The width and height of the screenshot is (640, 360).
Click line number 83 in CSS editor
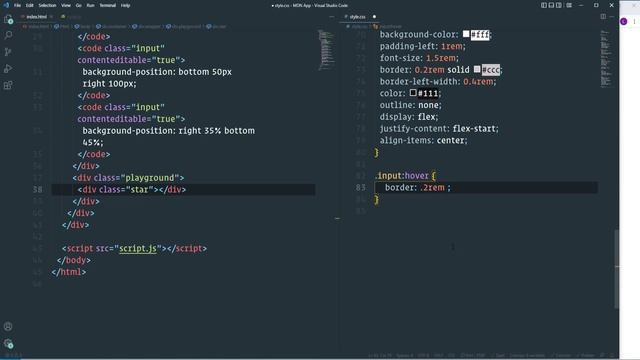coord(360,187)
